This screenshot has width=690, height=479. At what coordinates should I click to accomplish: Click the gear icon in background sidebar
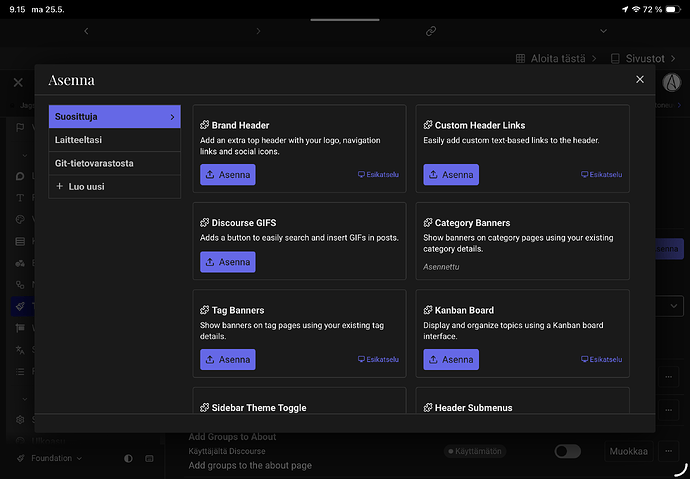pos(20,420)
